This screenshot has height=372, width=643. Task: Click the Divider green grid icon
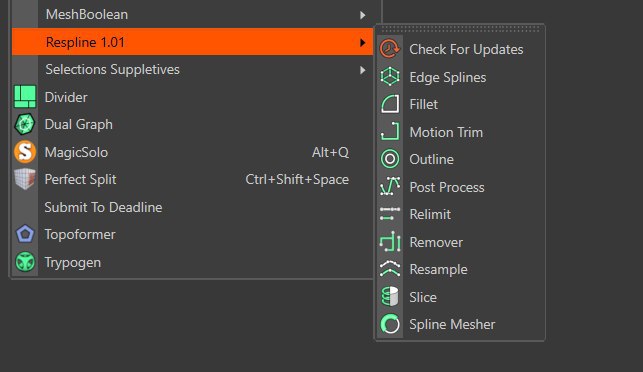[25, 97]
